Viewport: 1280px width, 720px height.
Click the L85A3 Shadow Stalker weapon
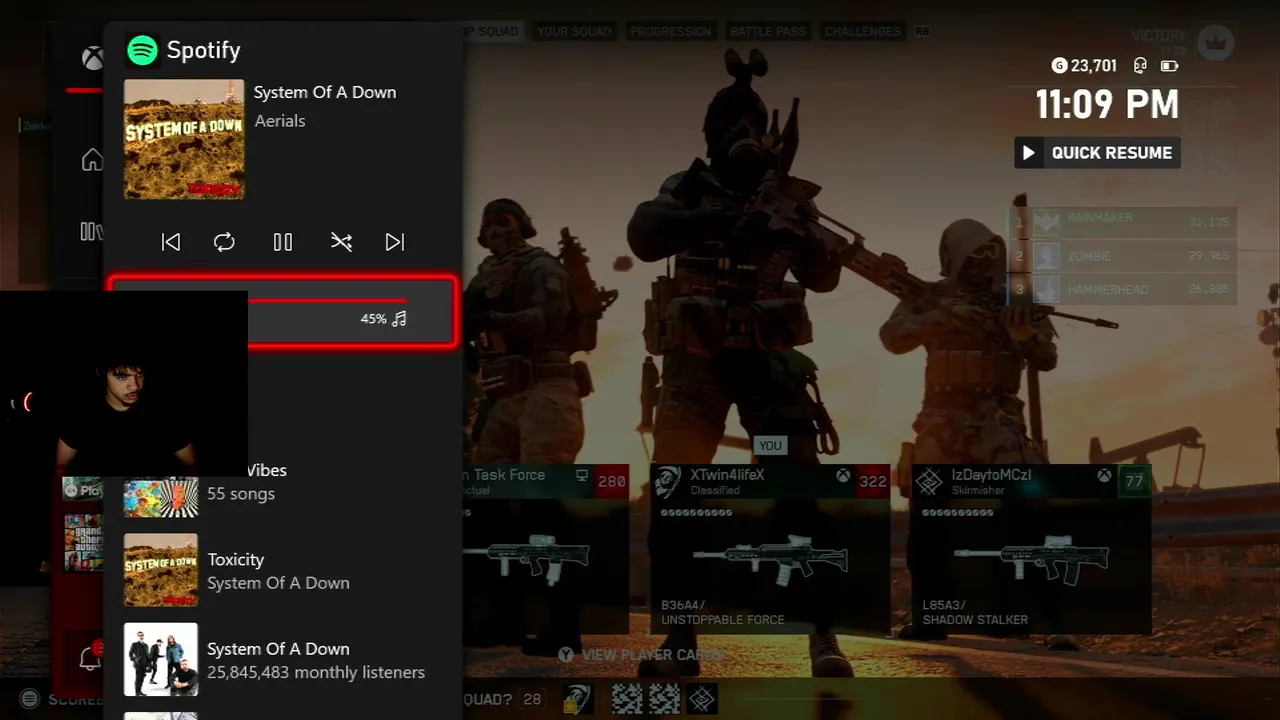coord(1031,560)
